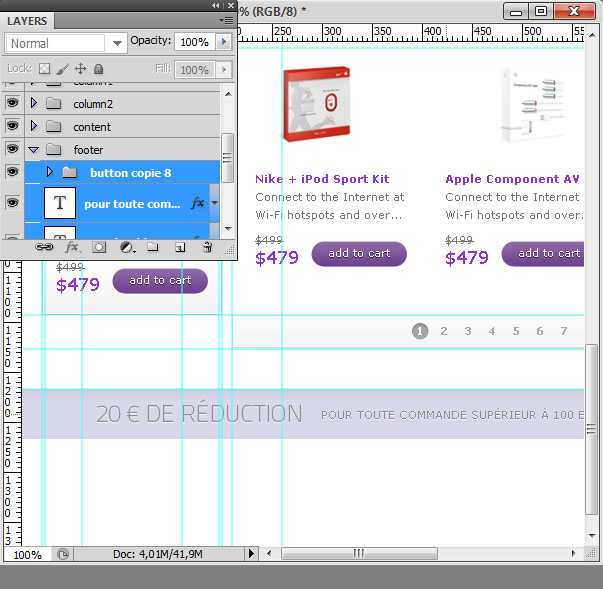Hide the column2 layer group

coord(12,103)
